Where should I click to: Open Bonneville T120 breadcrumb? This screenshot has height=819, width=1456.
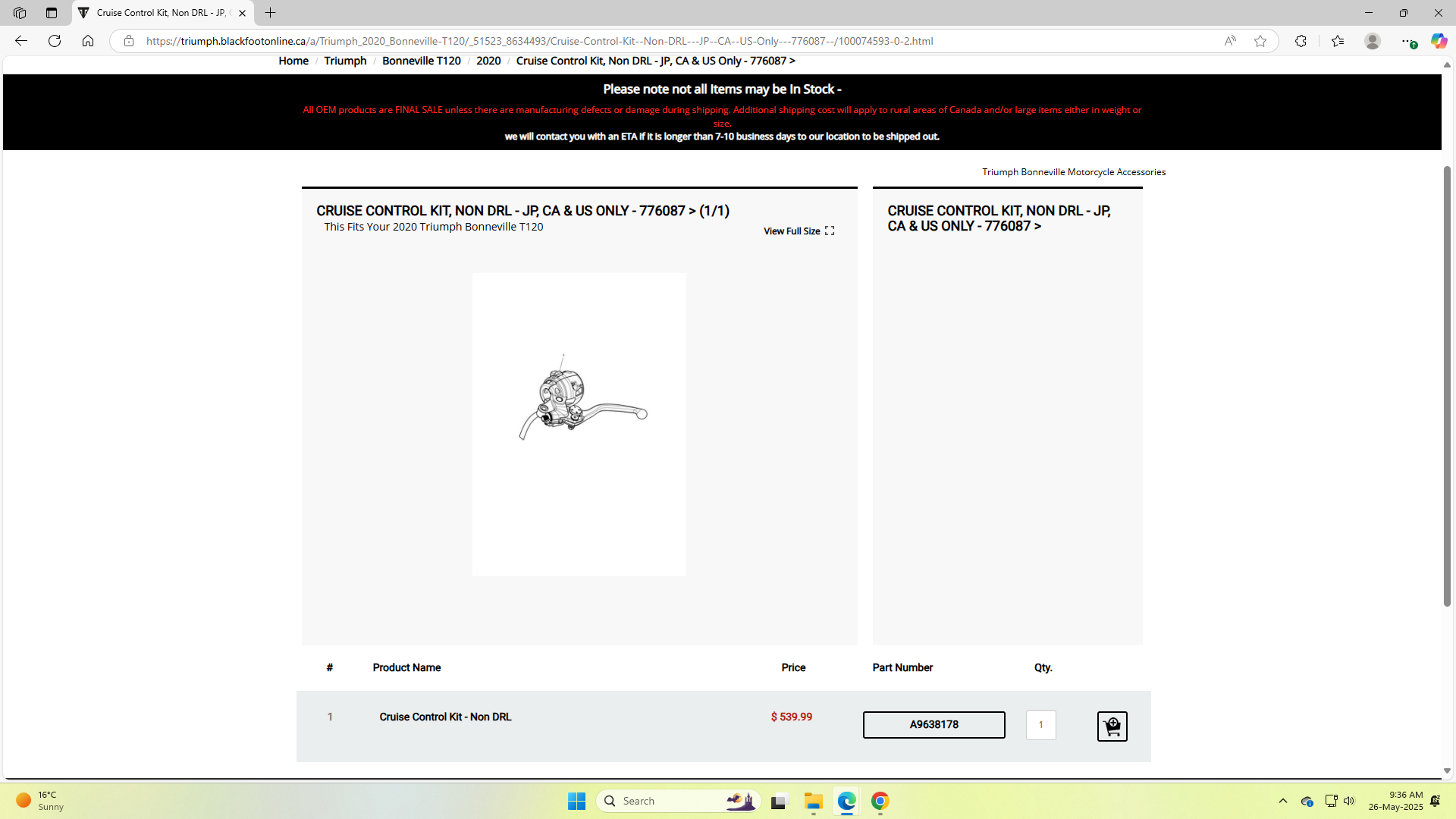(x=421, y=61)
